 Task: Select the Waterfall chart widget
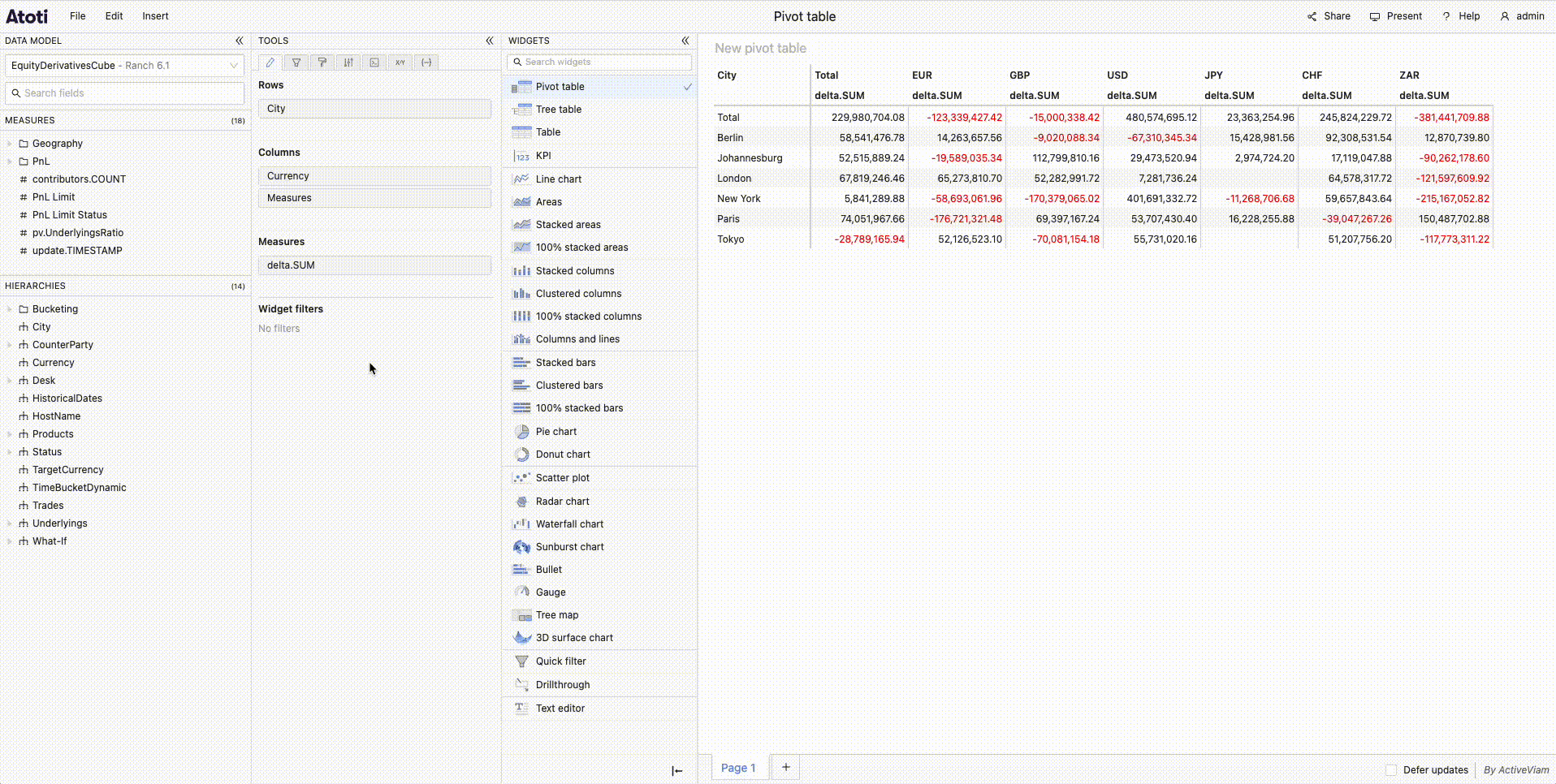[x=569, y=524]
